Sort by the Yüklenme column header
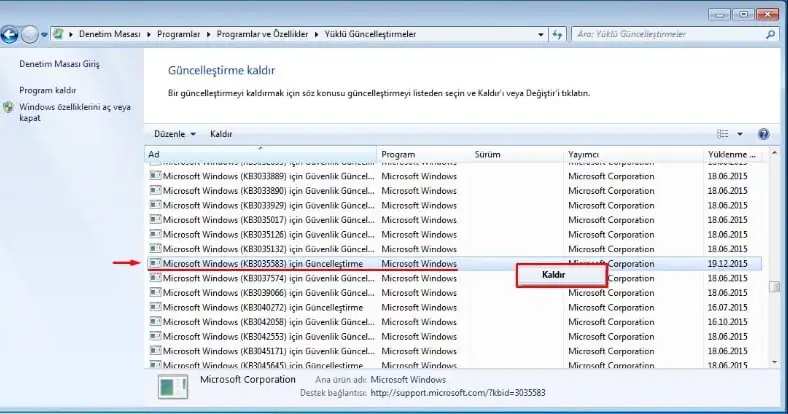Image resolution: width=788 pixels, height=414 pixels. (733, 154)
